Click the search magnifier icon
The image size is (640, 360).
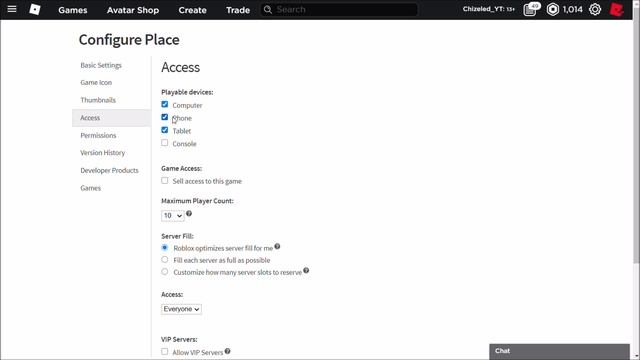click(268, 9)
